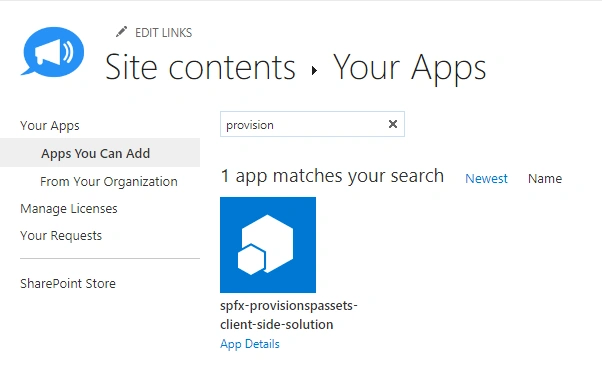The image size is (602, 371).
Task: Open Your Apps in left navigation
Action: pyautogui.click(x=50, y=126)
